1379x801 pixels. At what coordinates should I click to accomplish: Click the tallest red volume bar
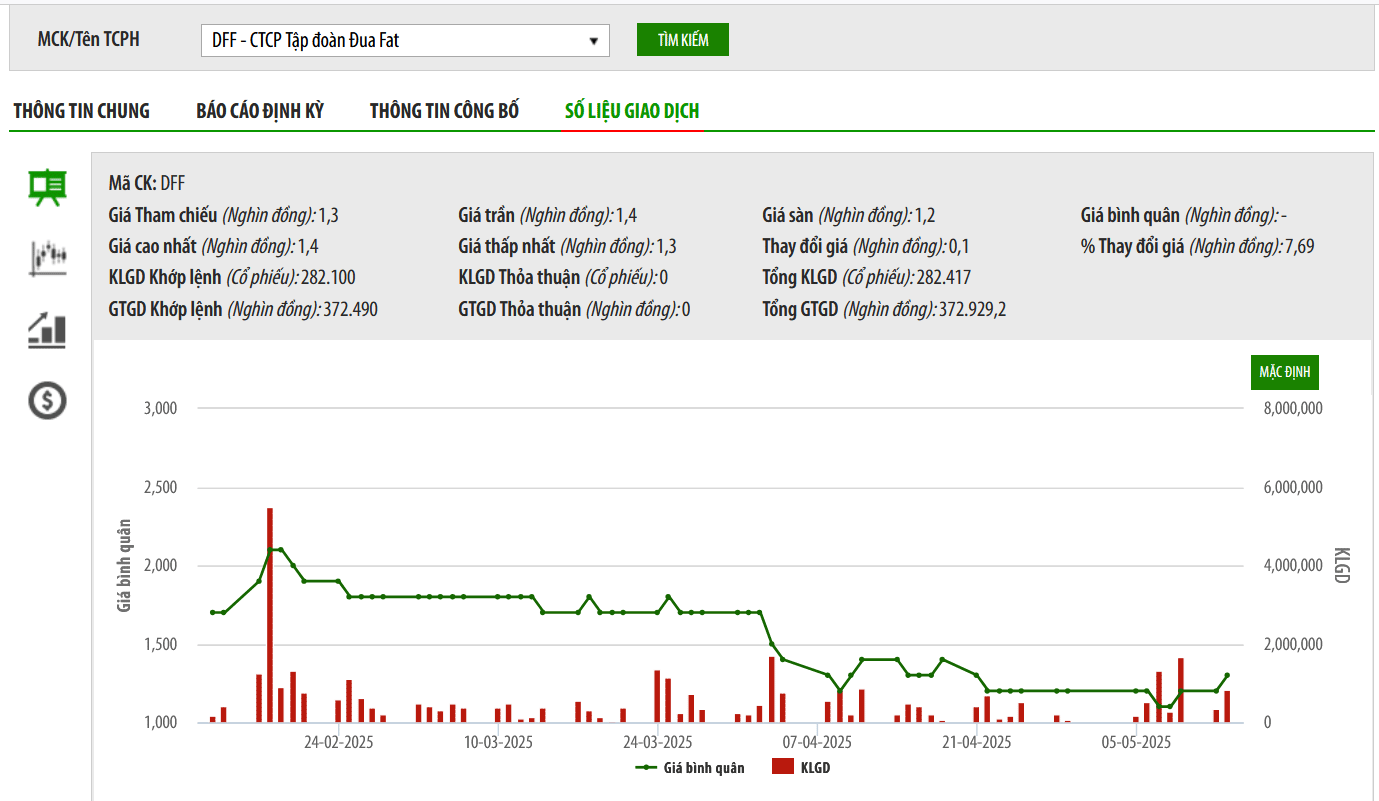click(x=270, y=614)
